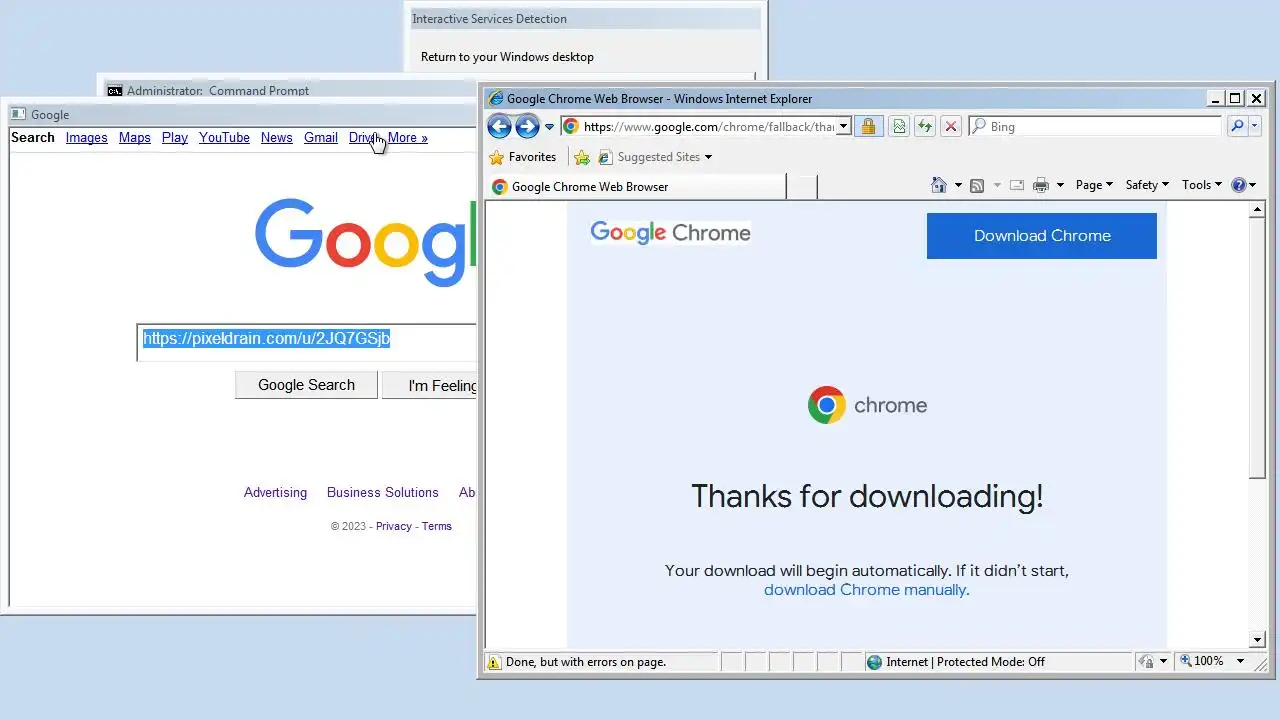Click the IE scrollbar down arrow
The height and width of the screenshot is (720, 1280).
(x=1258, y=640)
